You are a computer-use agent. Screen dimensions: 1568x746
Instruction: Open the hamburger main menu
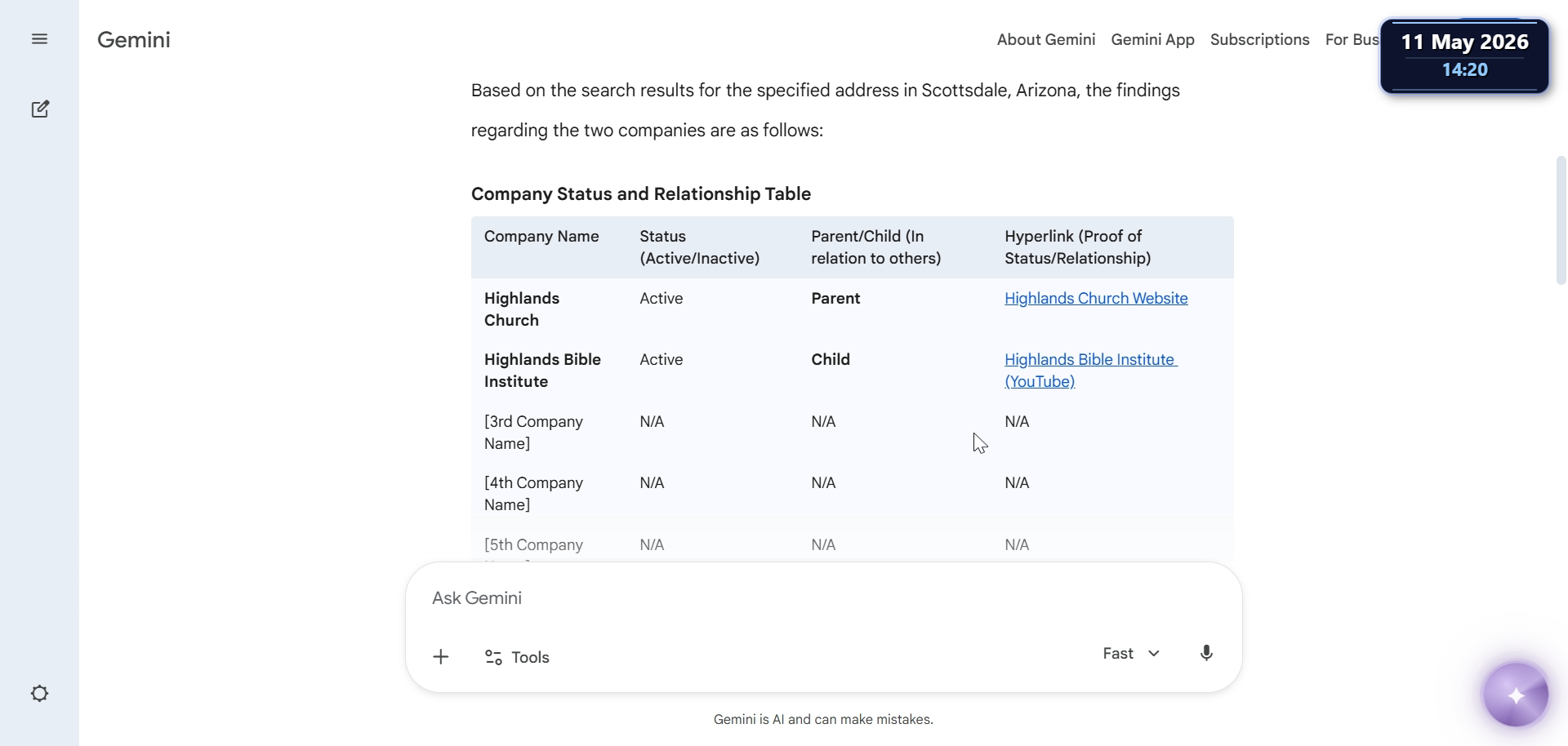[39, 39]
